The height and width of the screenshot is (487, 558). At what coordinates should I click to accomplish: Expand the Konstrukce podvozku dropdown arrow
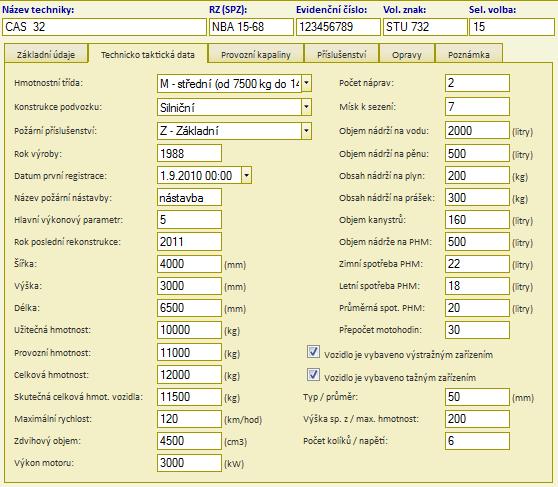click(x=306, y=107)
